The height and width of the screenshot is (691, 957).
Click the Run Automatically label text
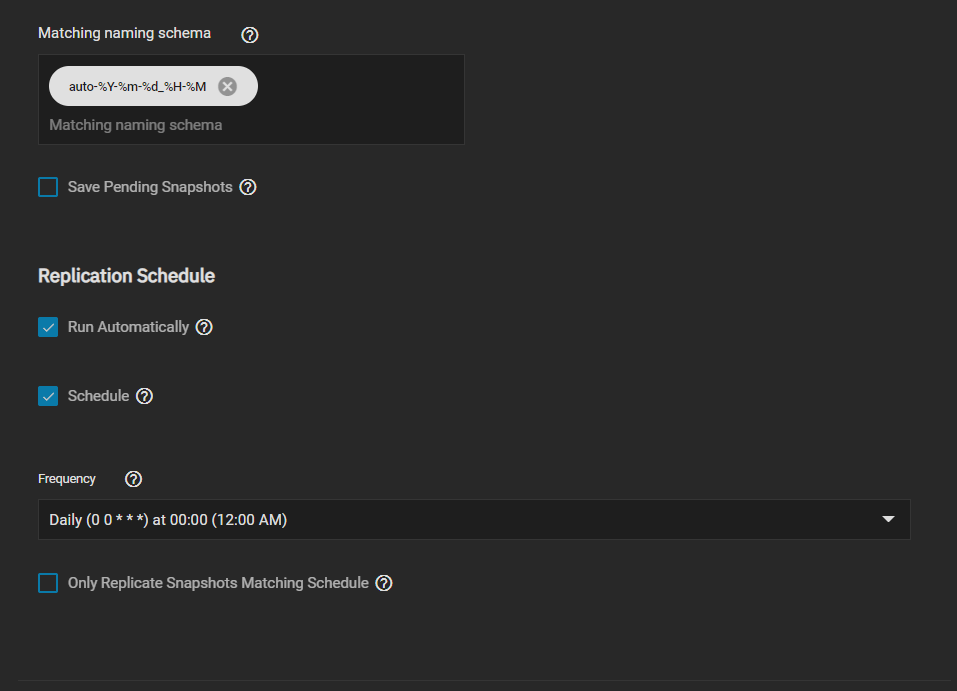click(128, 327)
